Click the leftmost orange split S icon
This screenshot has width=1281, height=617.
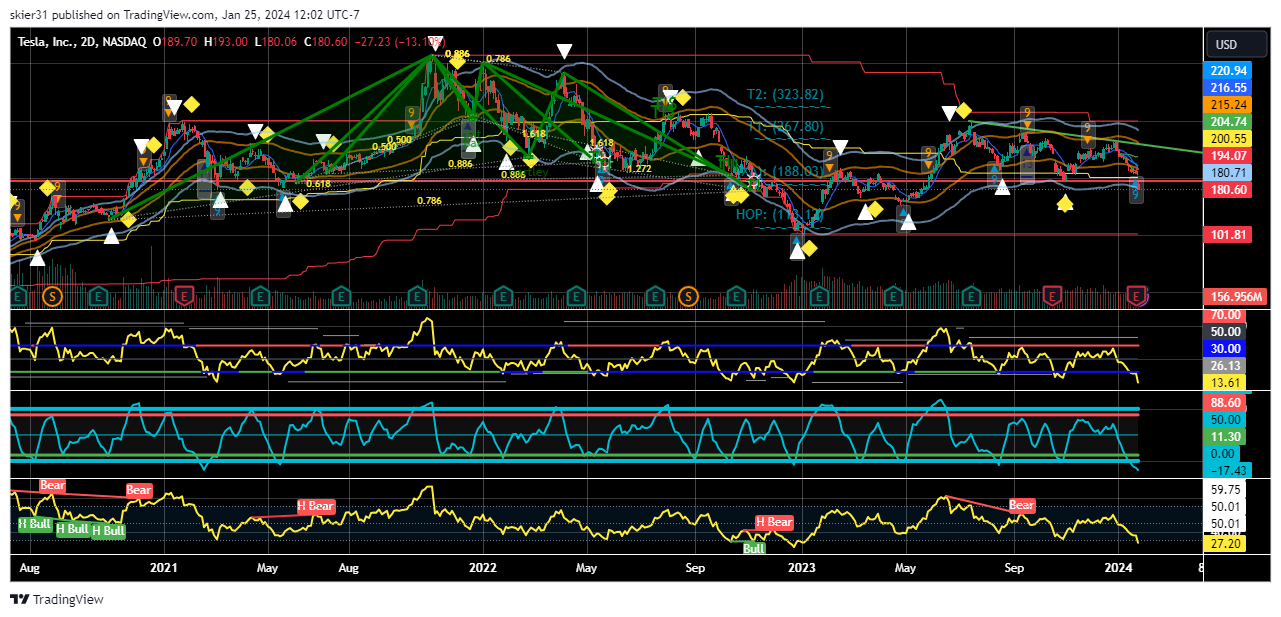(53, 296)
